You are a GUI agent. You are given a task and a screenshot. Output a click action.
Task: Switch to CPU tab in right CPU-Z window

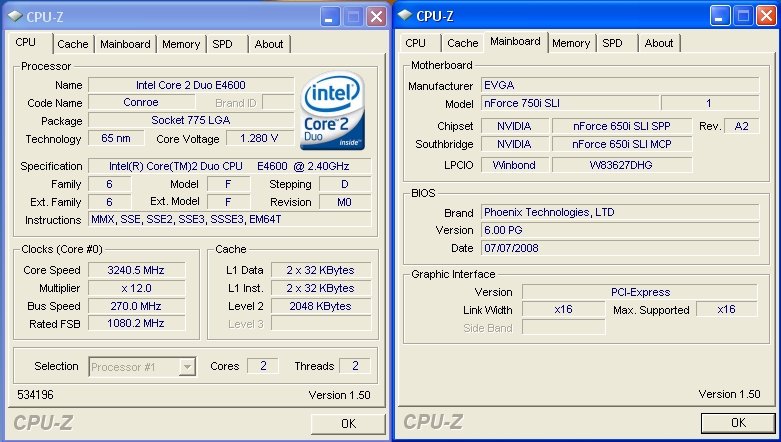click(x=415, y=43)
